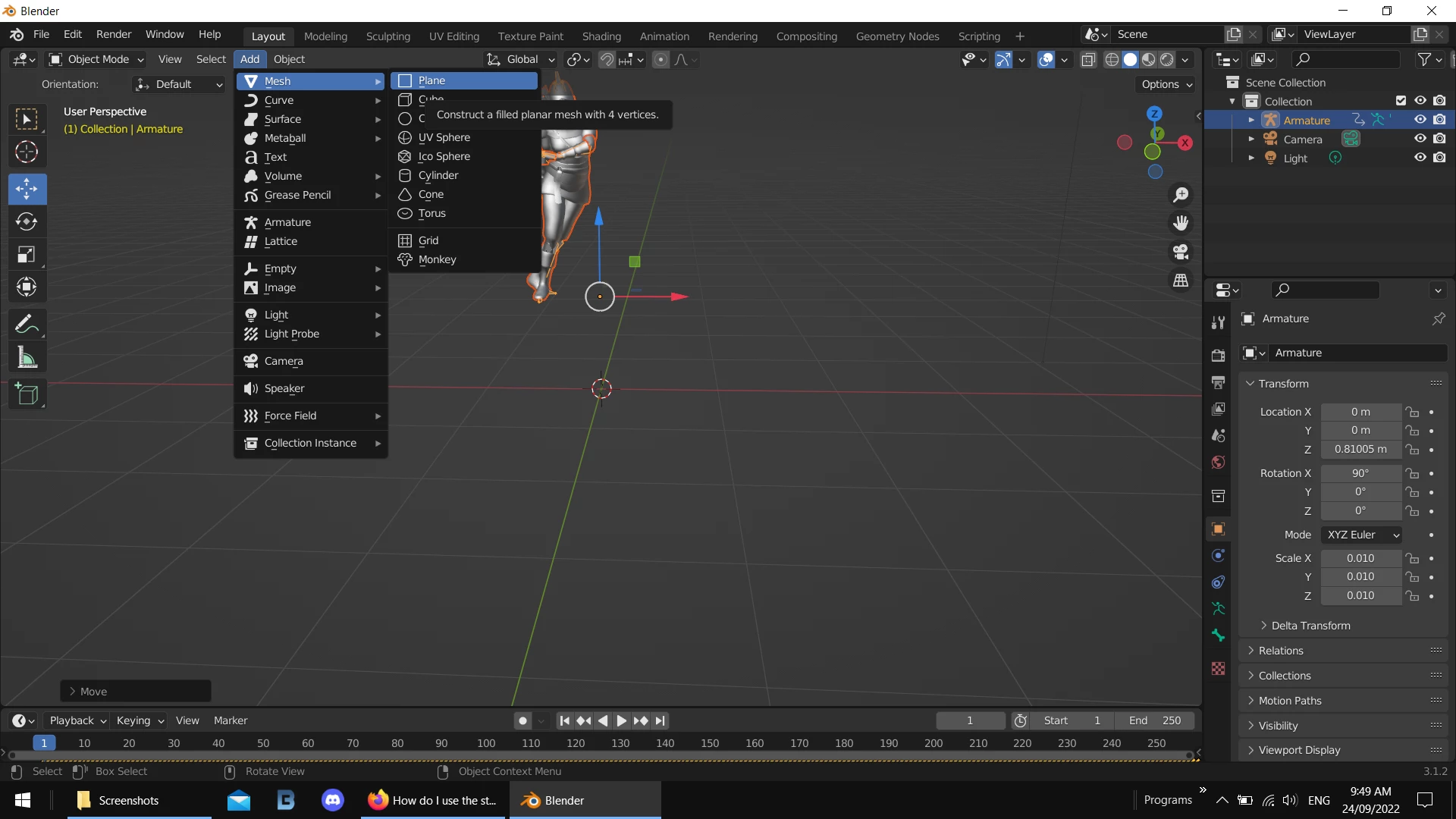1456x819 pixels.
Task: Expand the Relations panel
Action: pyautogui.click(x=1280, y=651)
